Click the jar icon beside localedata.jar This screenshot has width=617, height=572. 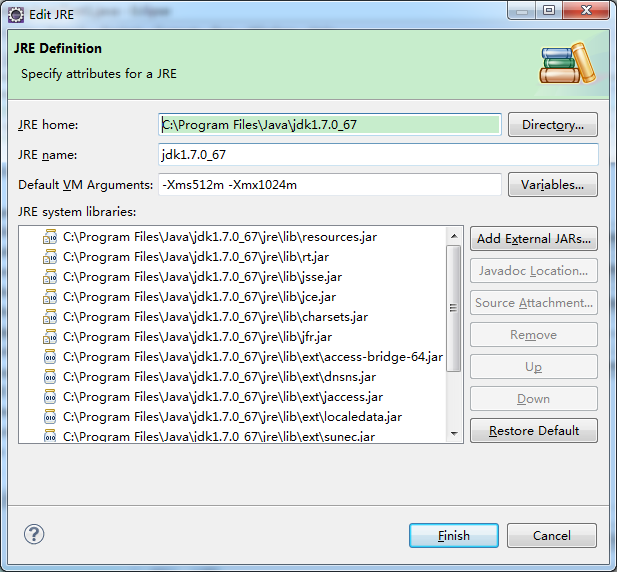[50, 417]
